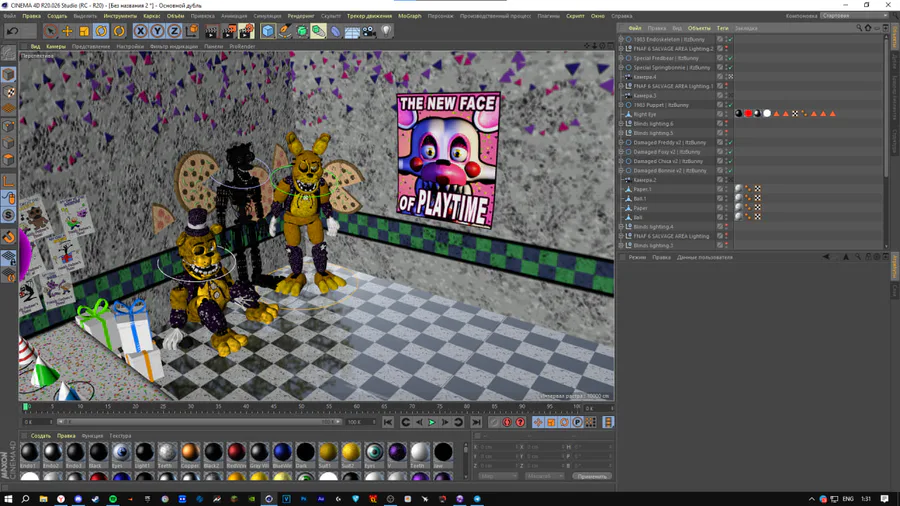This screenshot has height=506, width=900.
Task: Expand Blinds lighting.6 node
Action: click(620, 124)
